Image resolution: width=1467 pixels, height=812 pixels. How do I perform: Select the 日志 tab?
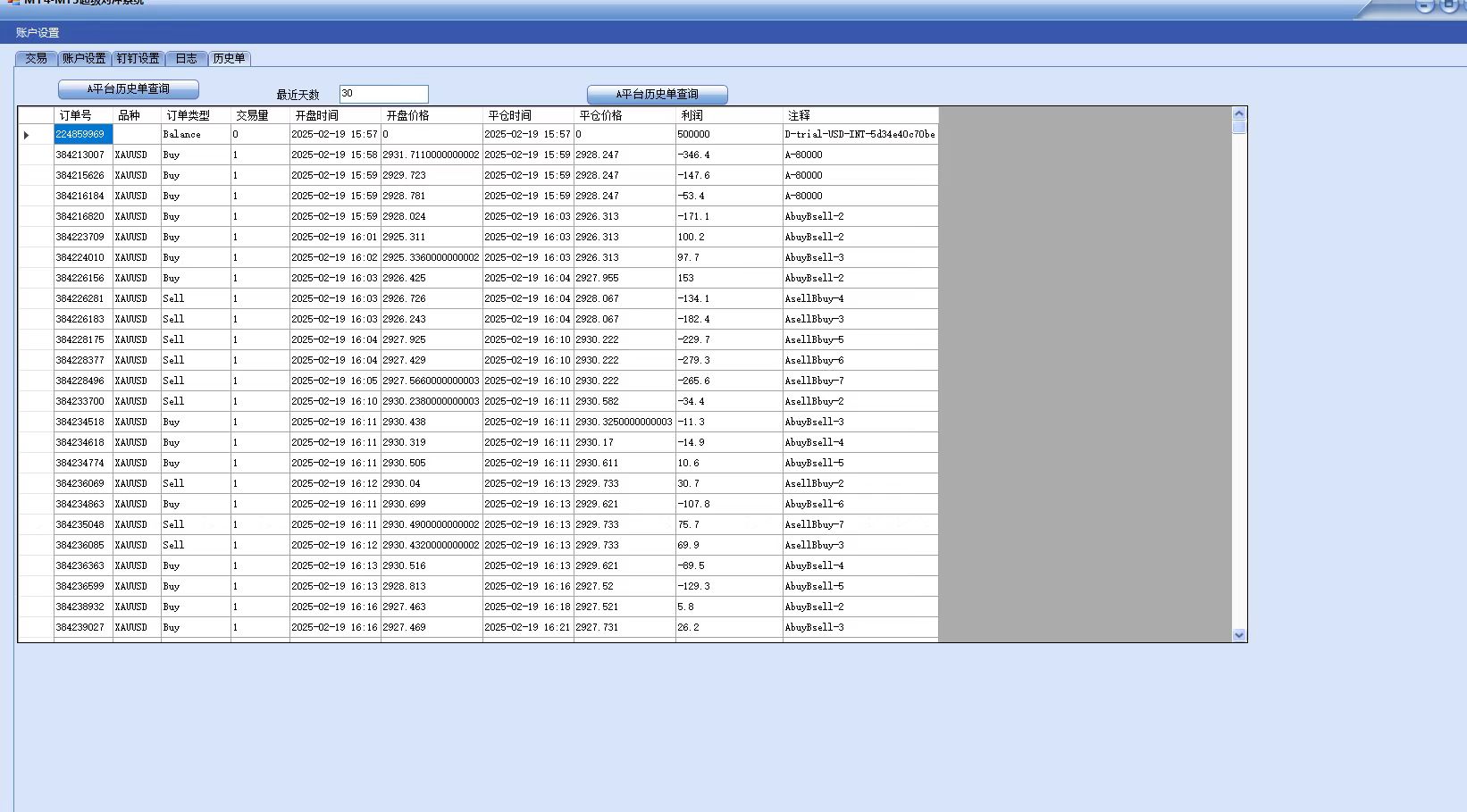(x=186, y=59)
